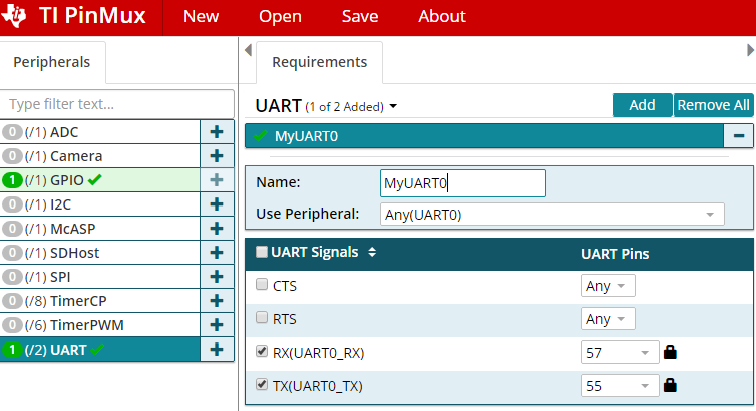Add a Camera peripheral with its plus icon
756x411 pixels.
pyautogui.click(x=216, y=156)
